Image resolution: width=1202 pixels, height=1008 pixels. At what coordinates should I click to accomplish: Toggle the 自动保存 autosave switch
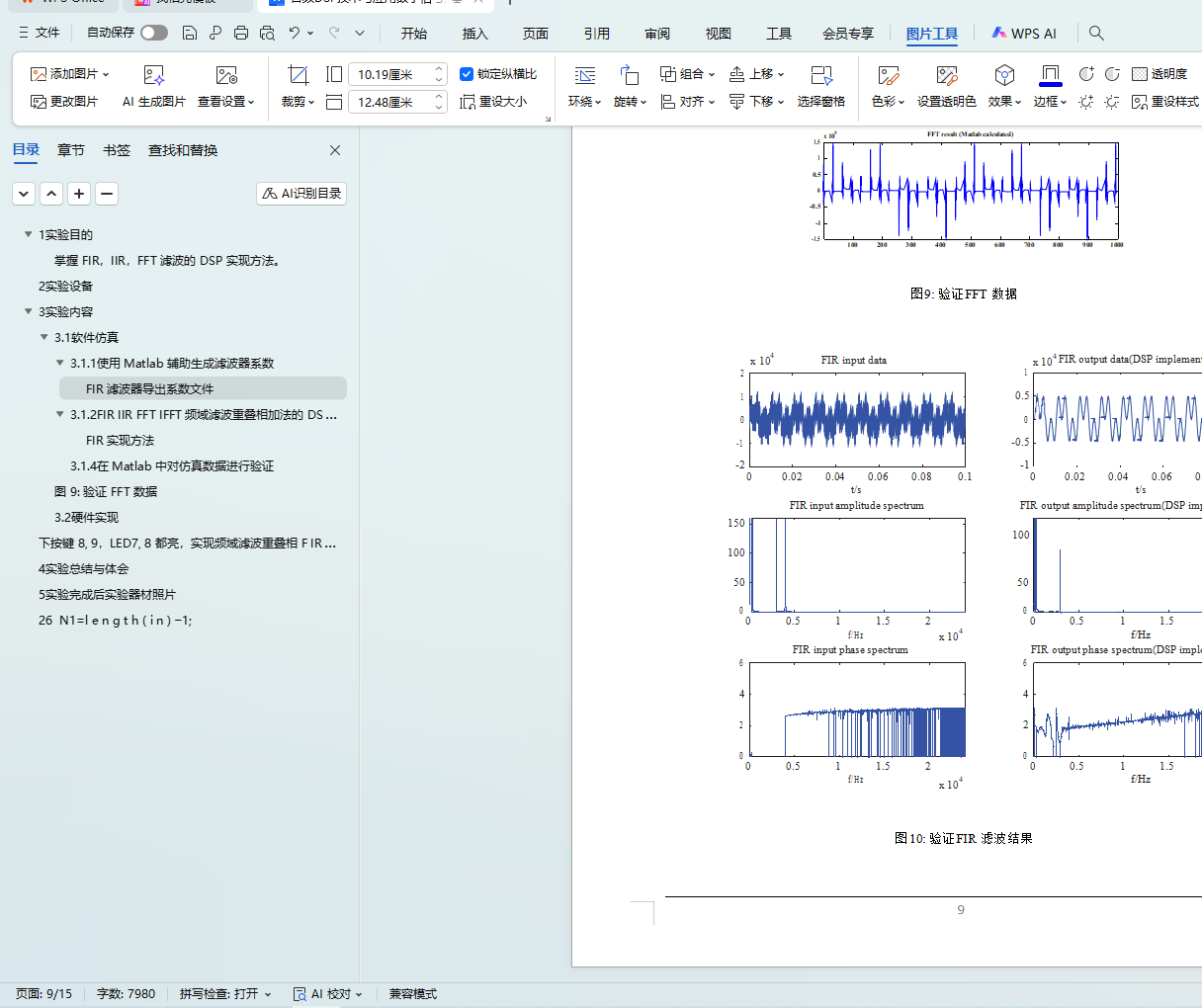point(153,33)
